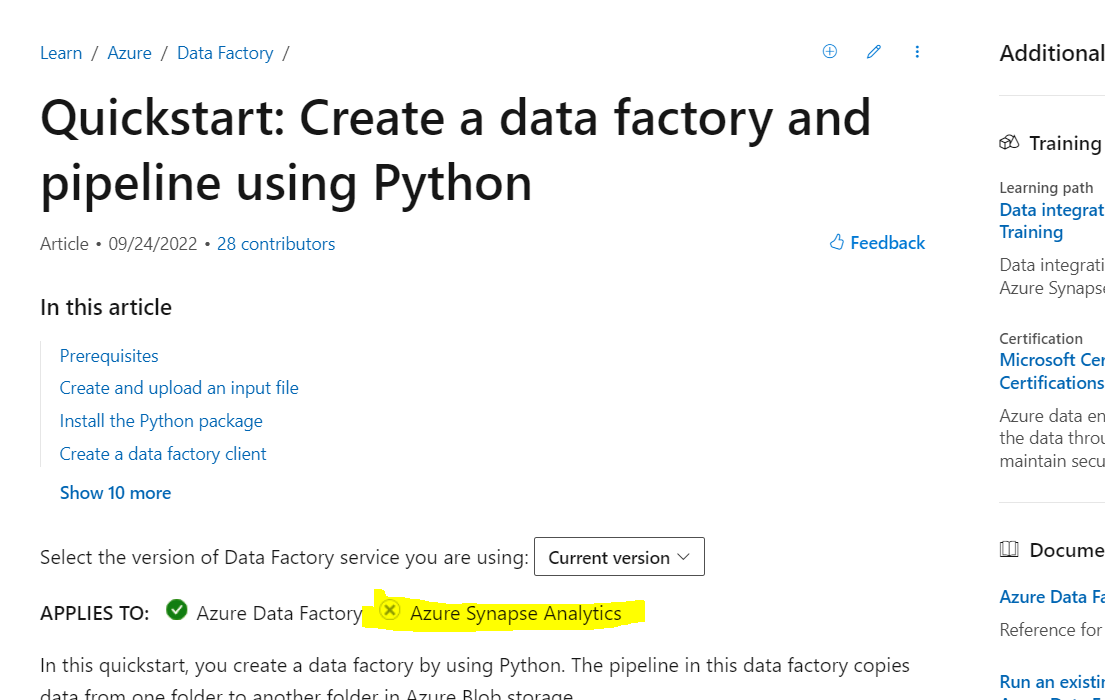Screen dimensions: 1105x700
Task: Open the Microsoft Certifications link
Action: coord(1051,371)
